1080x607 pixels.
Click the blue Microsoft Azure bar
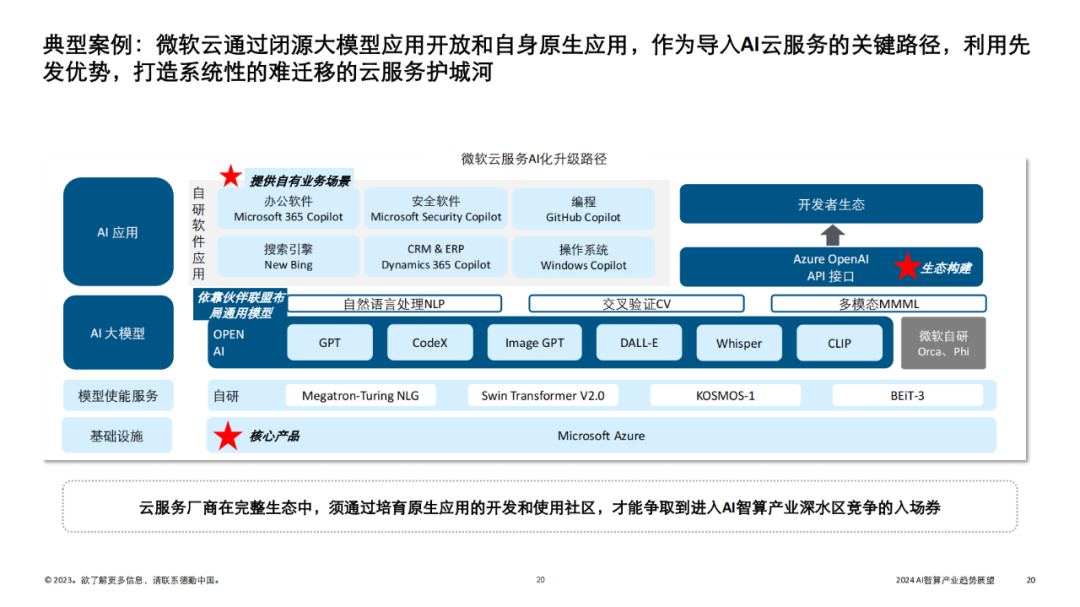tap(600, 435)
